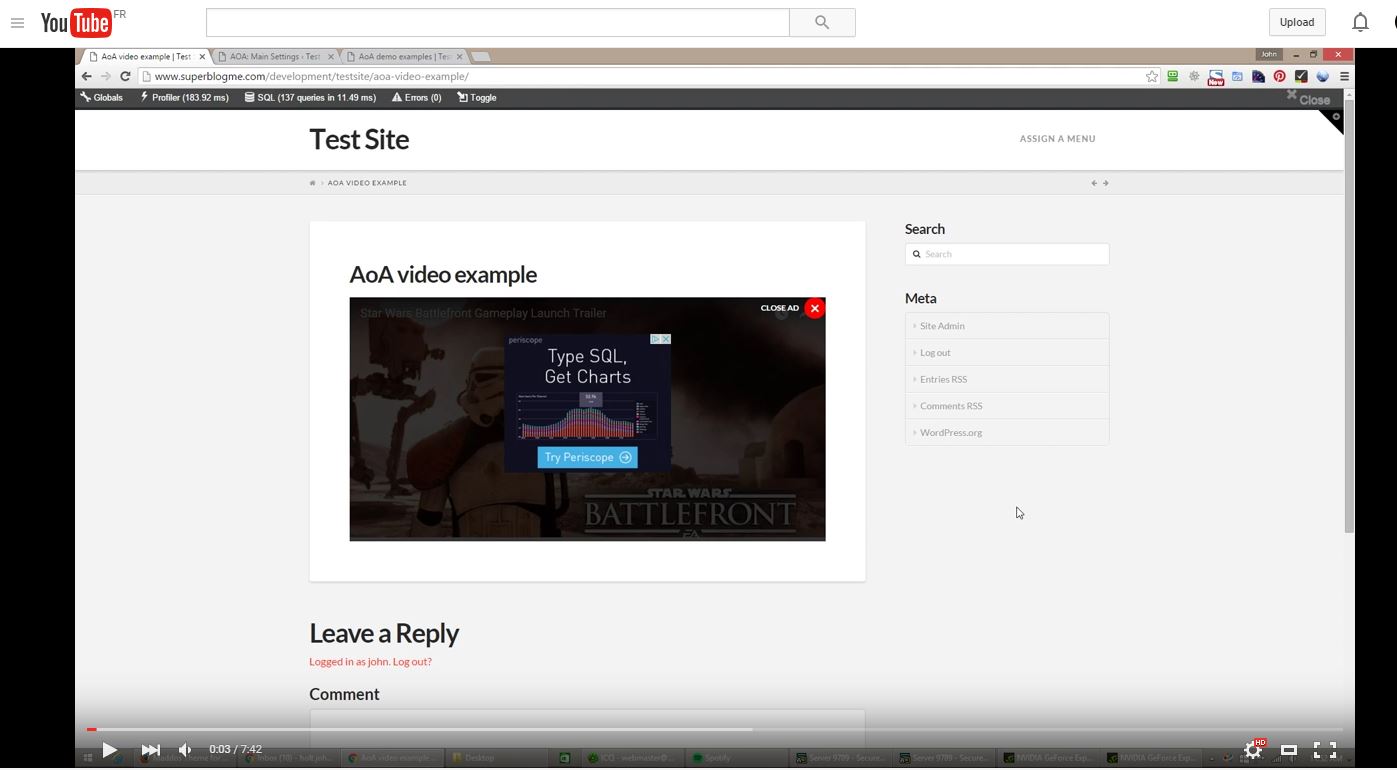
Task: Close the debug bar
Action: point(1308,98)
